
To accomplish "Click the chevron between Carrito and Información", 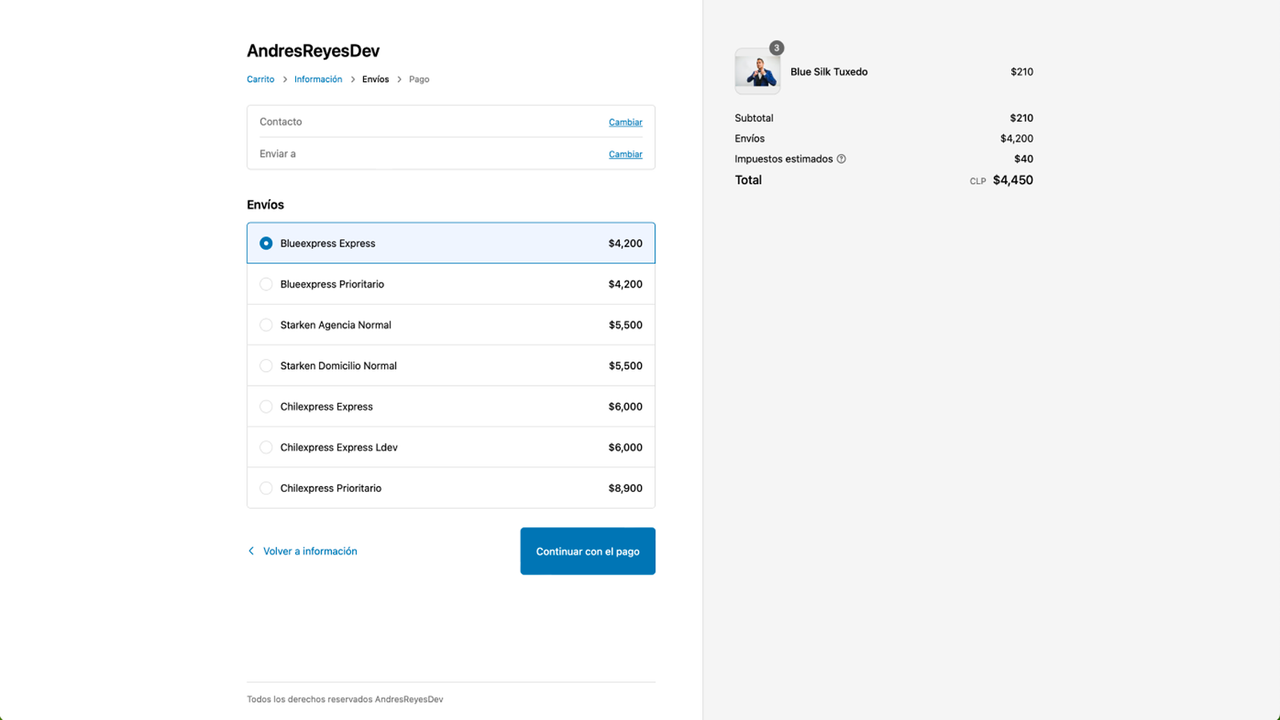I will click(x=284, y=79).
